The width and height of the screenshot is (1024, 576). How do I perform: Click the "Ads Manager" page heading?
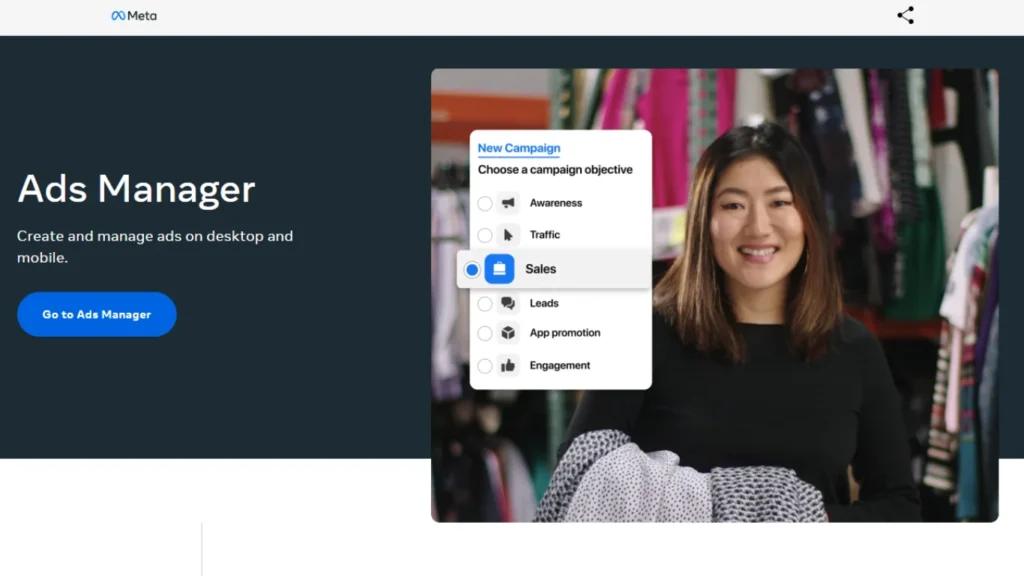tap(136, 189)
